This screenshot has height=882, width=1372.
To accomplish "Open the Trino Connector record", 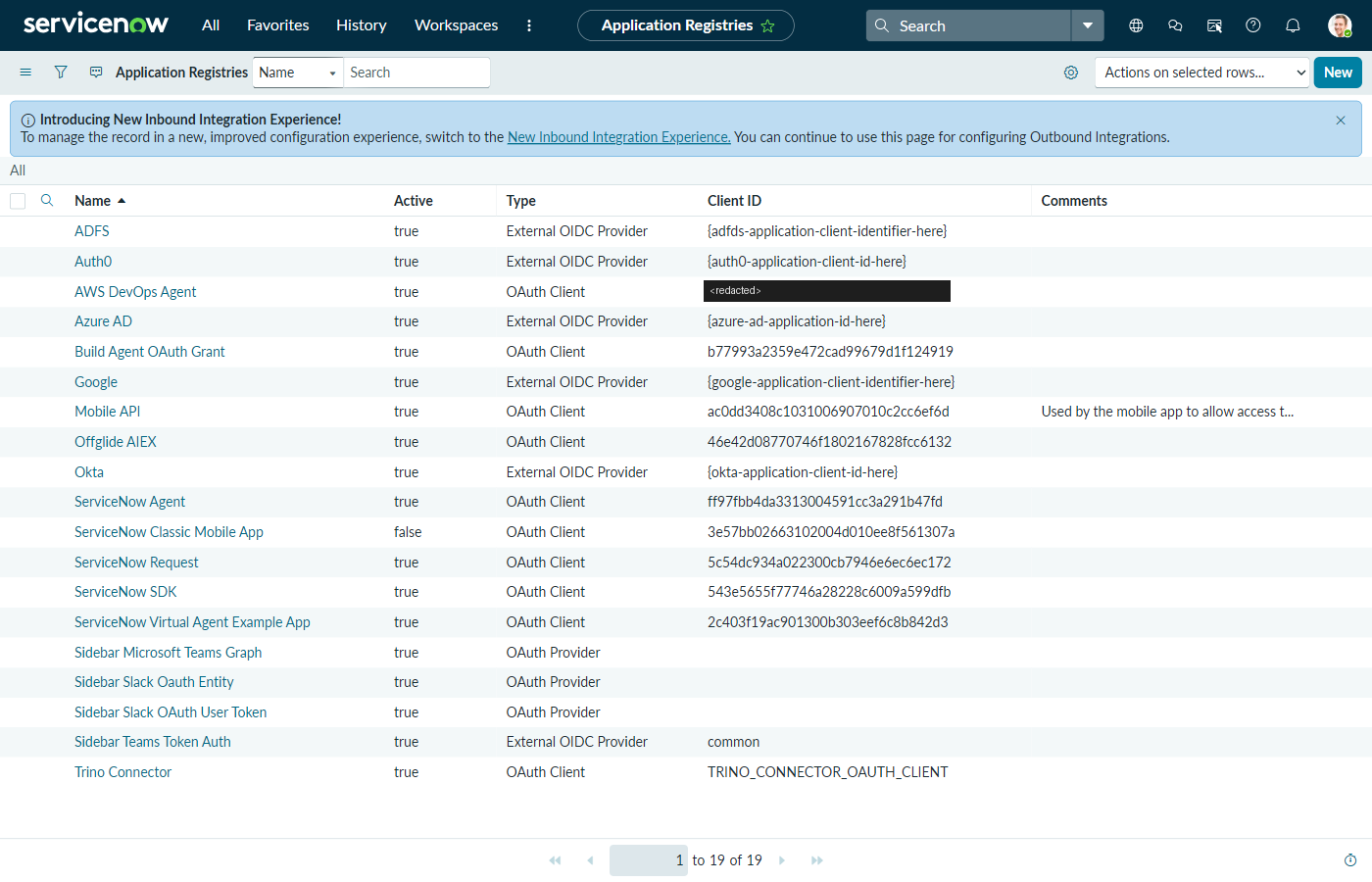I will 123,772.
